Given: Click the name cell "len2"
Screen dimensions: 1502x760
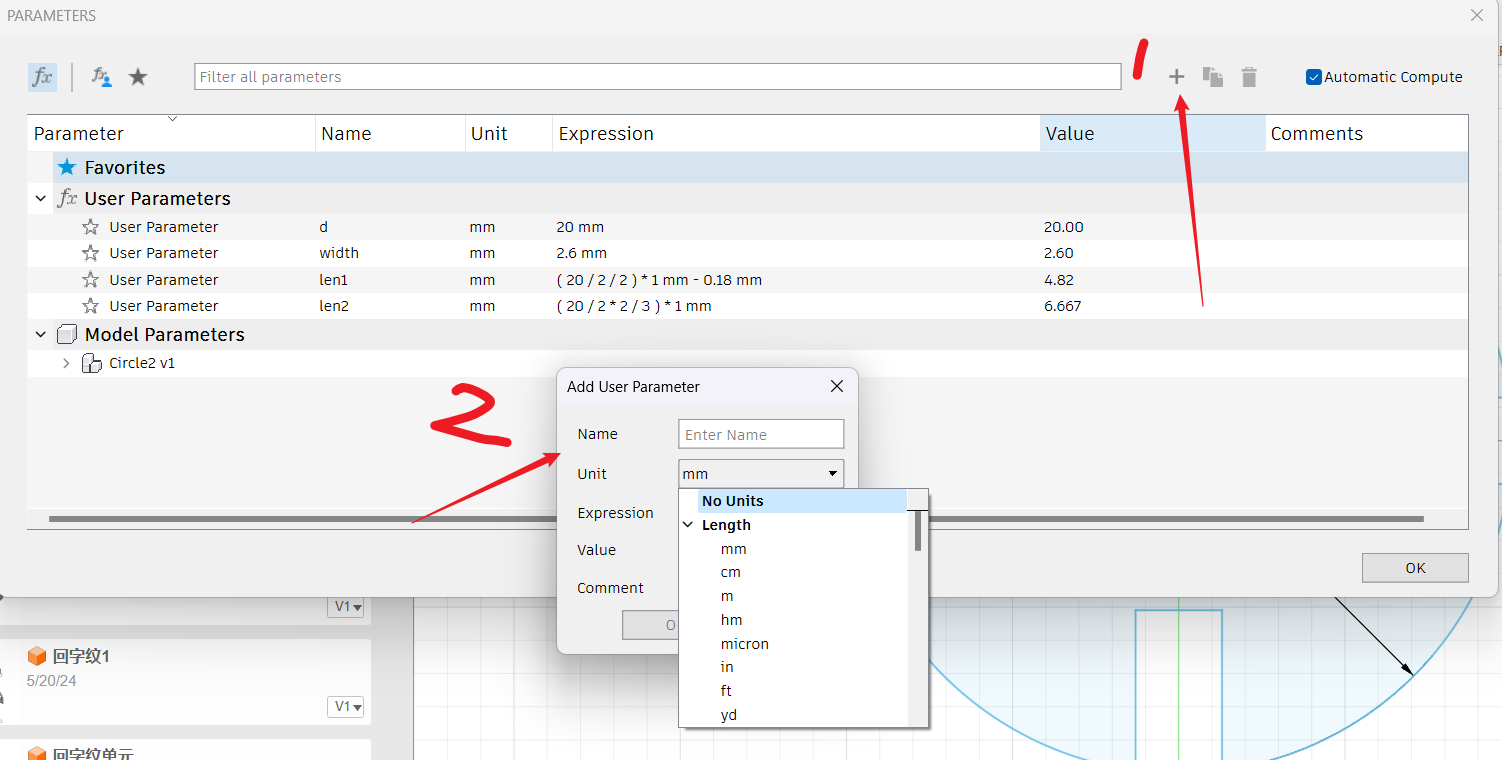Looking at the screenshot, I should (x=334, y=306).
